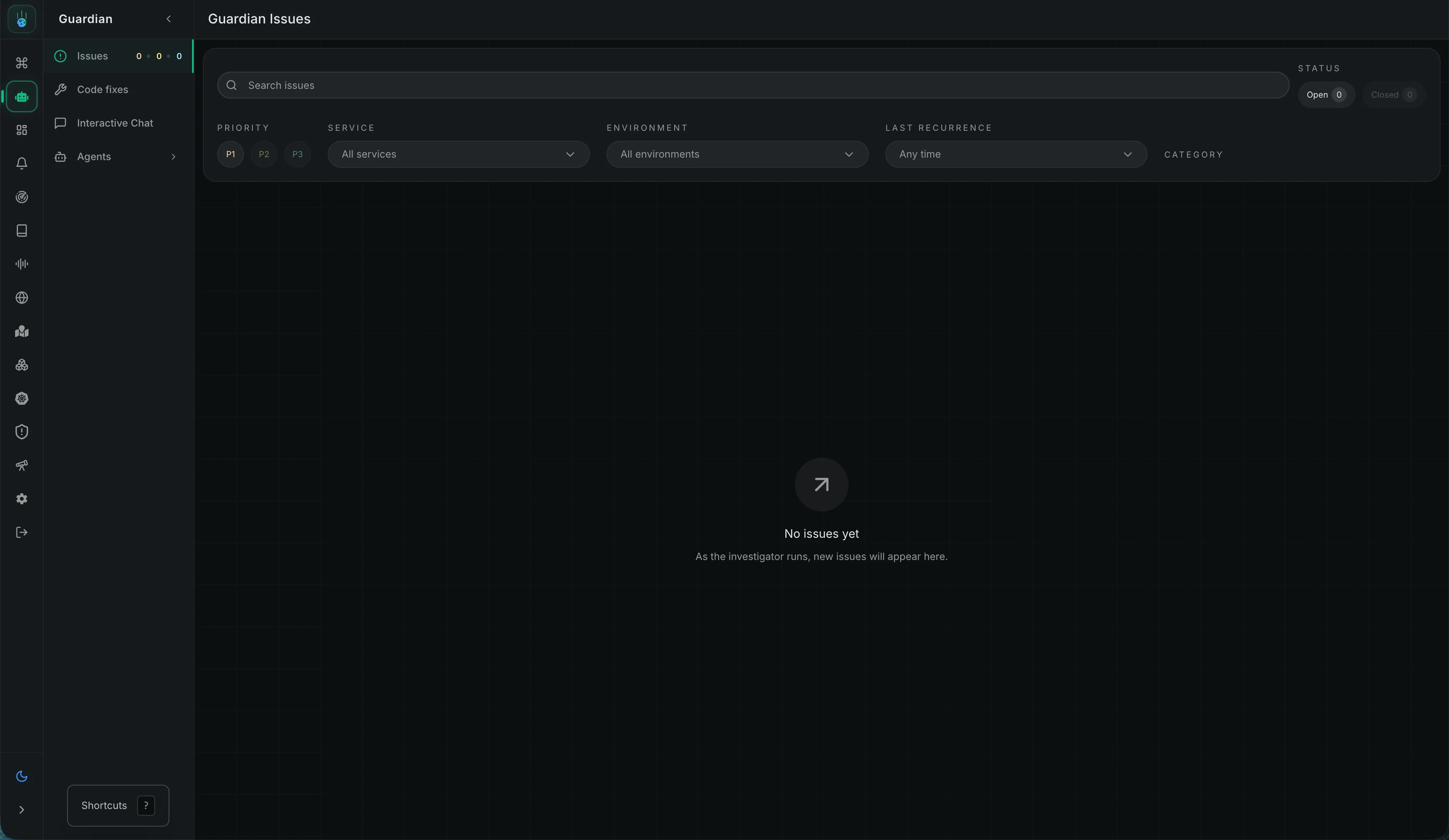Screen dimensions: 1449x840
Task: Select the Guardian robot icon in the rail
Action: click(22, 96)
